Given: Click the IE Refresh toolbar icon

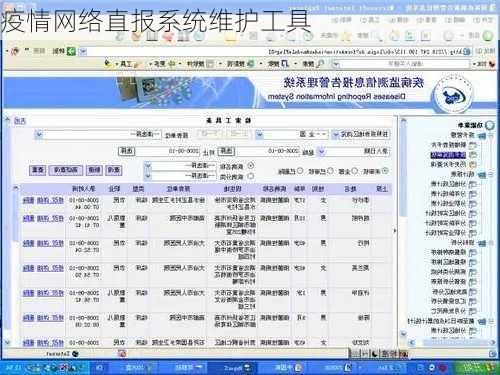Looking at the screenshot, I should [x=410, y=35].
